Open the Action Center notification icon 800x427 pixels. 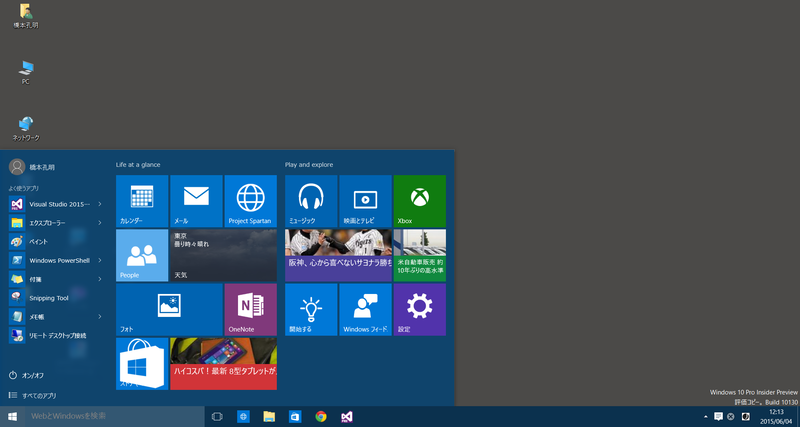pyautogui.click(x=718, y=416)
